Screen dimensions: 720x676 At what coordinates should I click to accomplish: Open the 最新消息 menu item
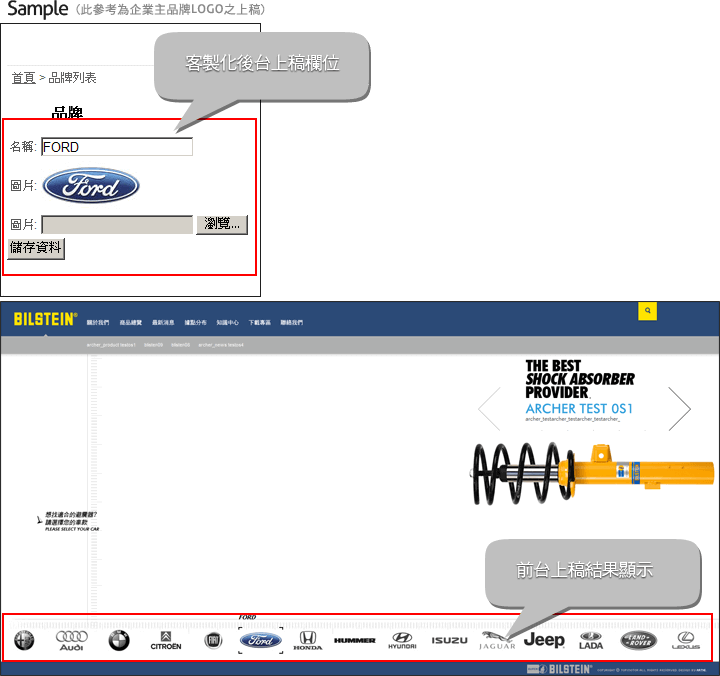(163, 323)
